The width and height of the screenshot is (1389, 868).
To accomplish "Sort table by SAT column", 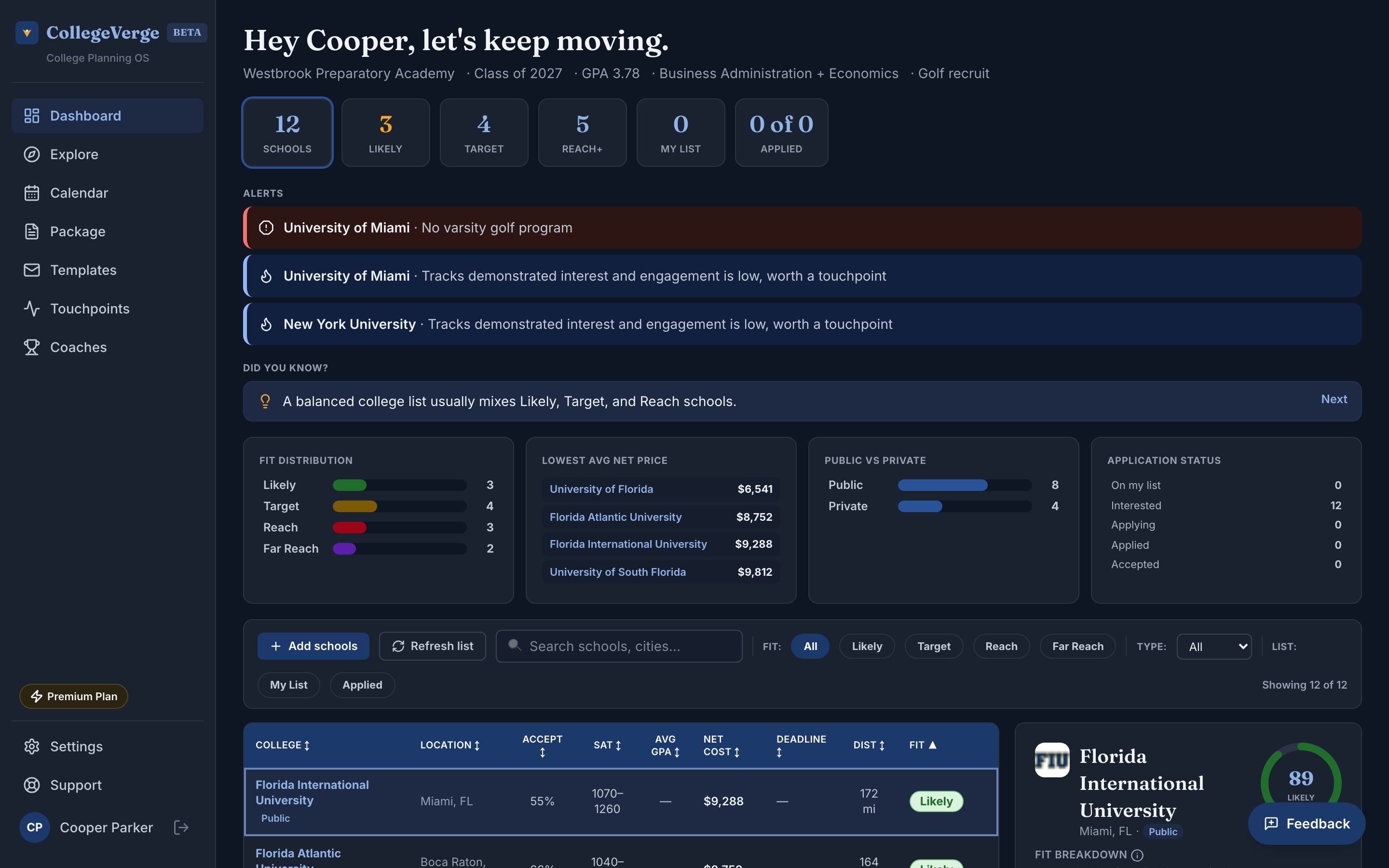I will 607,745.
